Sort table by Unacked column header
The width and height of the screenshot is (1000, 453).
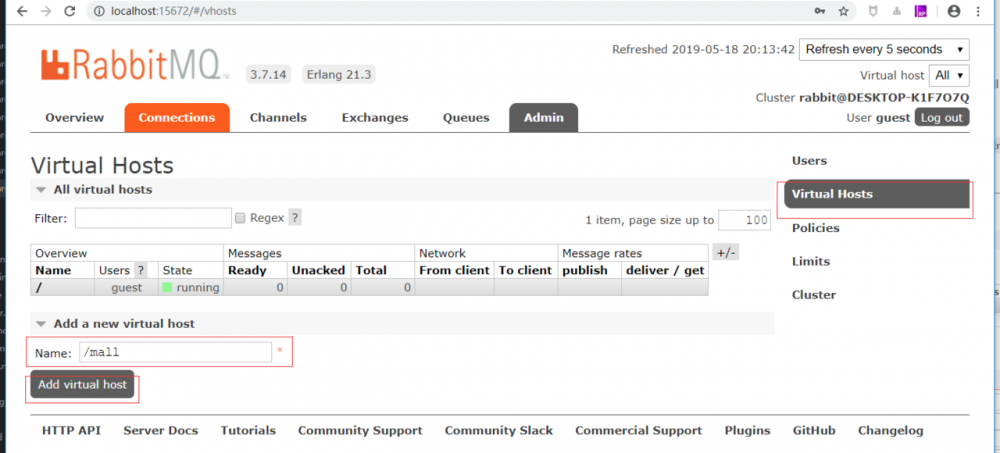[318, 270]
